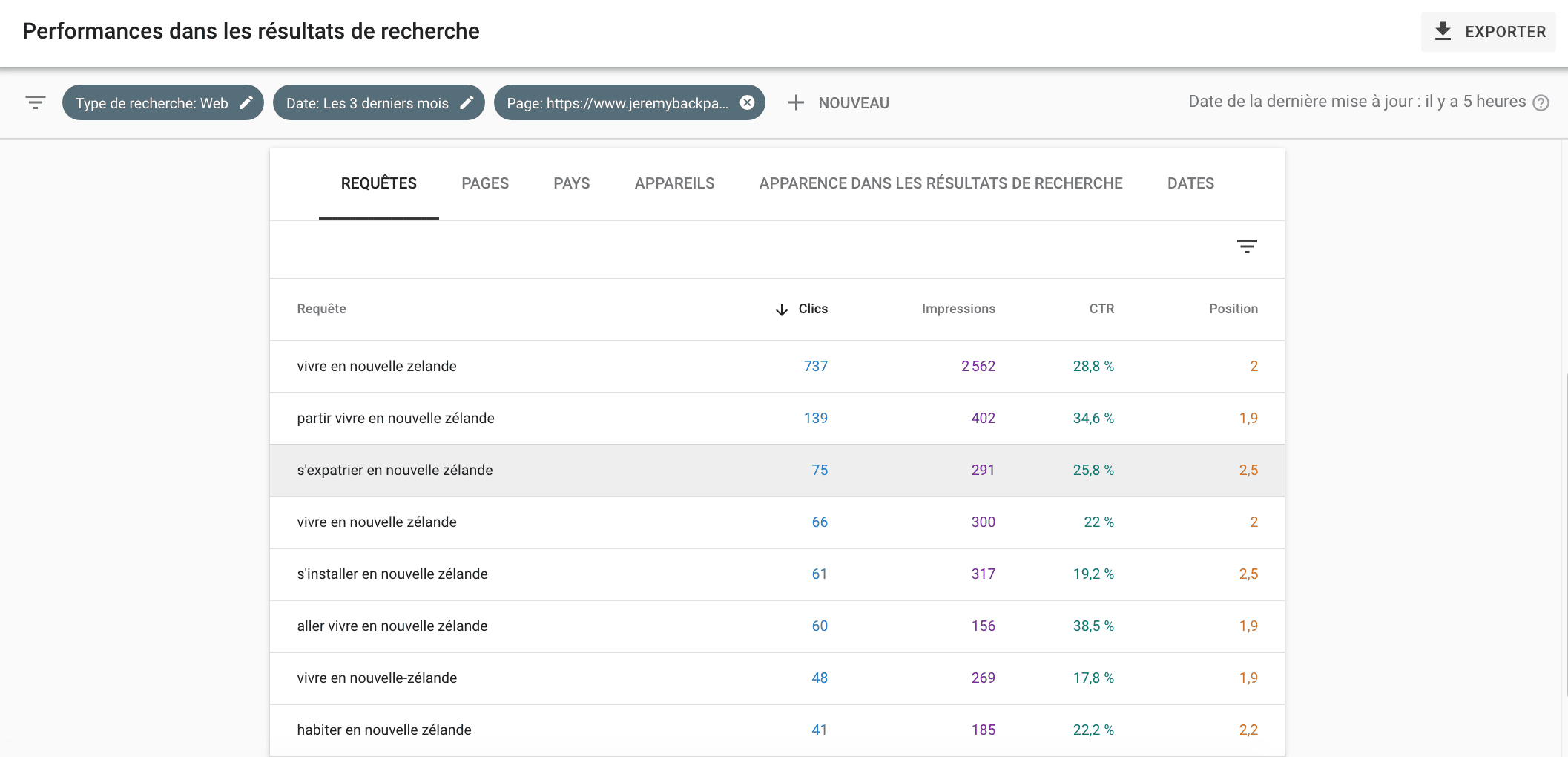This screenshot has width=1568, height=757.
Task: Switch to the Pages tab
Action: [485, 183]
